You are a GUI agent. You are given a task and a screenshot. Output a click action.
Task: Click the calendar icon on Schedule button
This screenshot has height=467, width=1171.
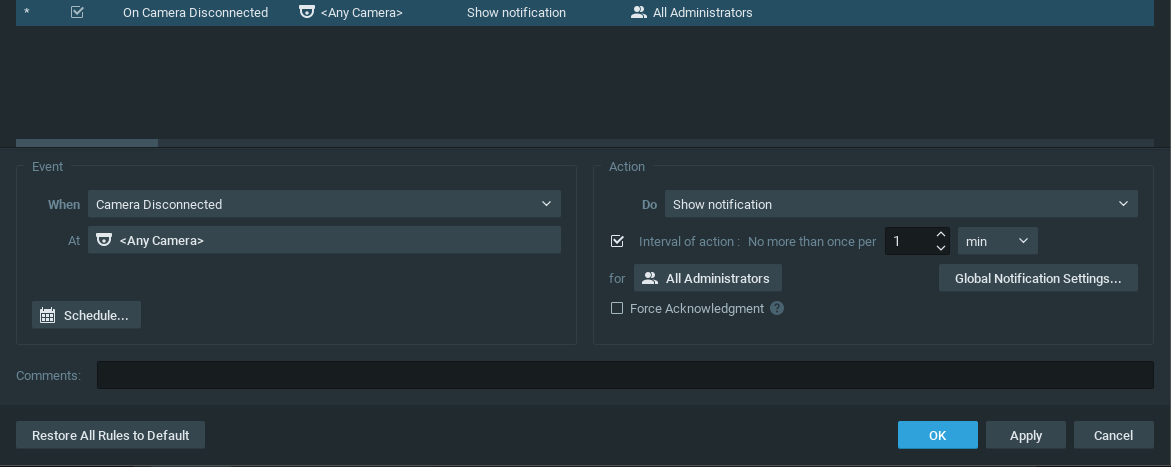[x=48, y=315]
